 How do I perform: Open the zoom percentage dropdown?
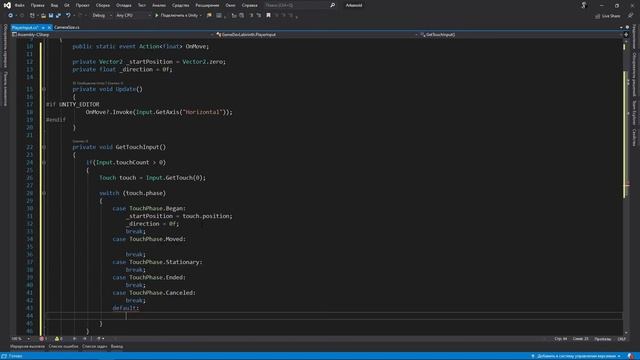pos(20,339)
